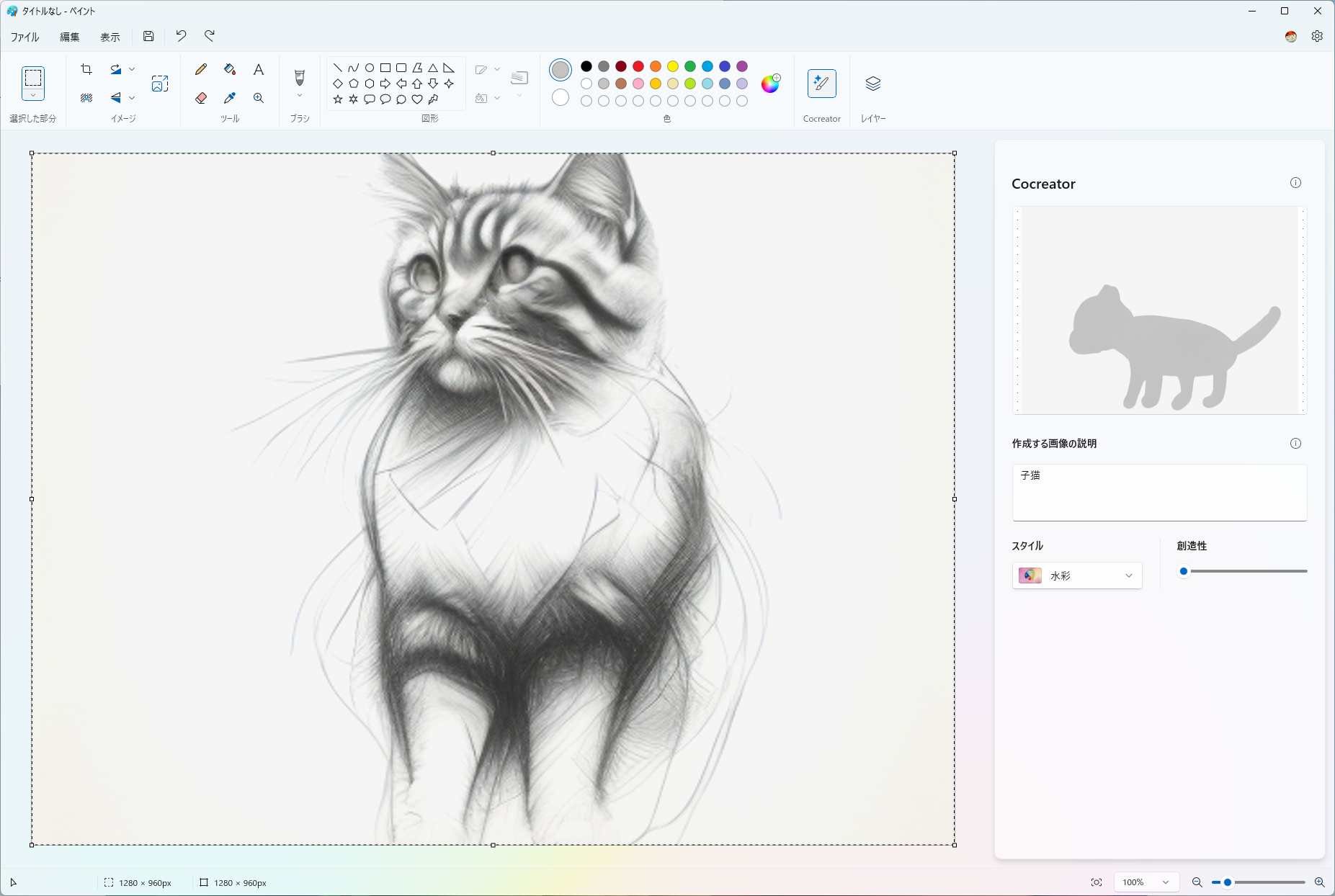Open the ファイル menu
The image size is (1335, 896).
click(x=24, y=36)
